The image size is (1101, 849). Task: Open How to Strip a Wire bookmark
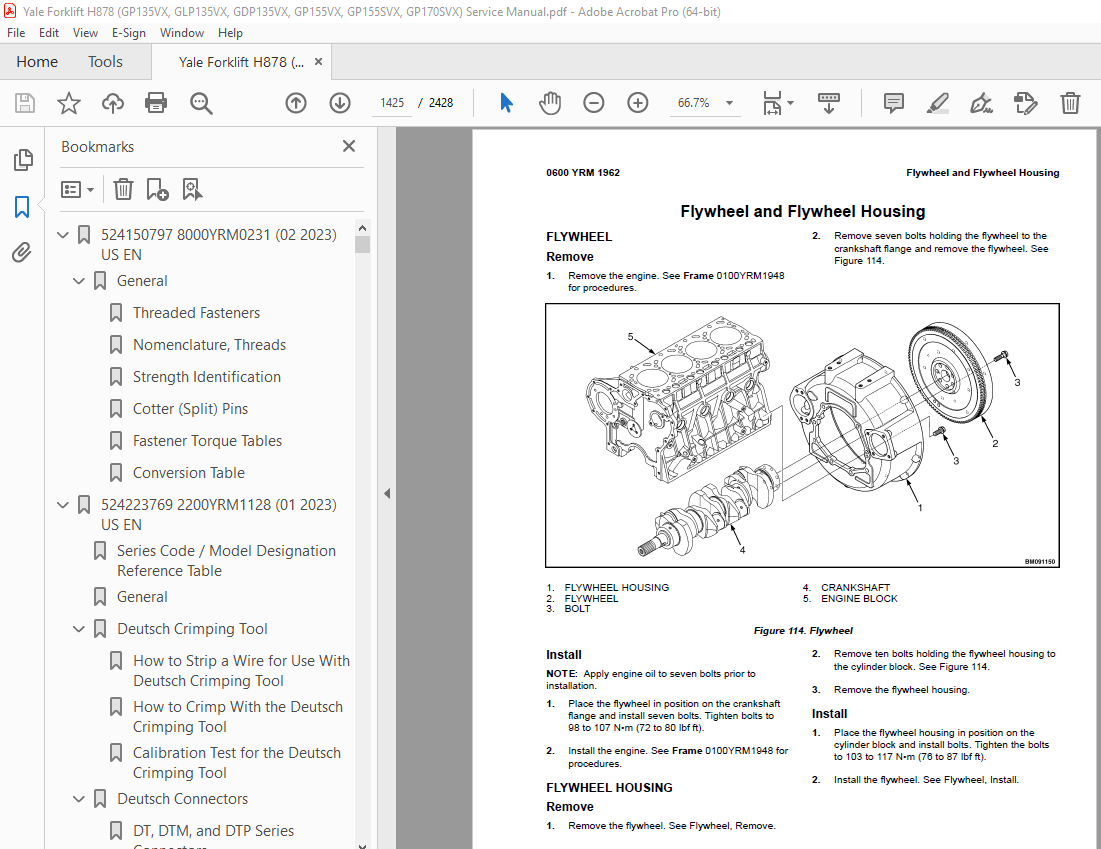click(241, 671)
